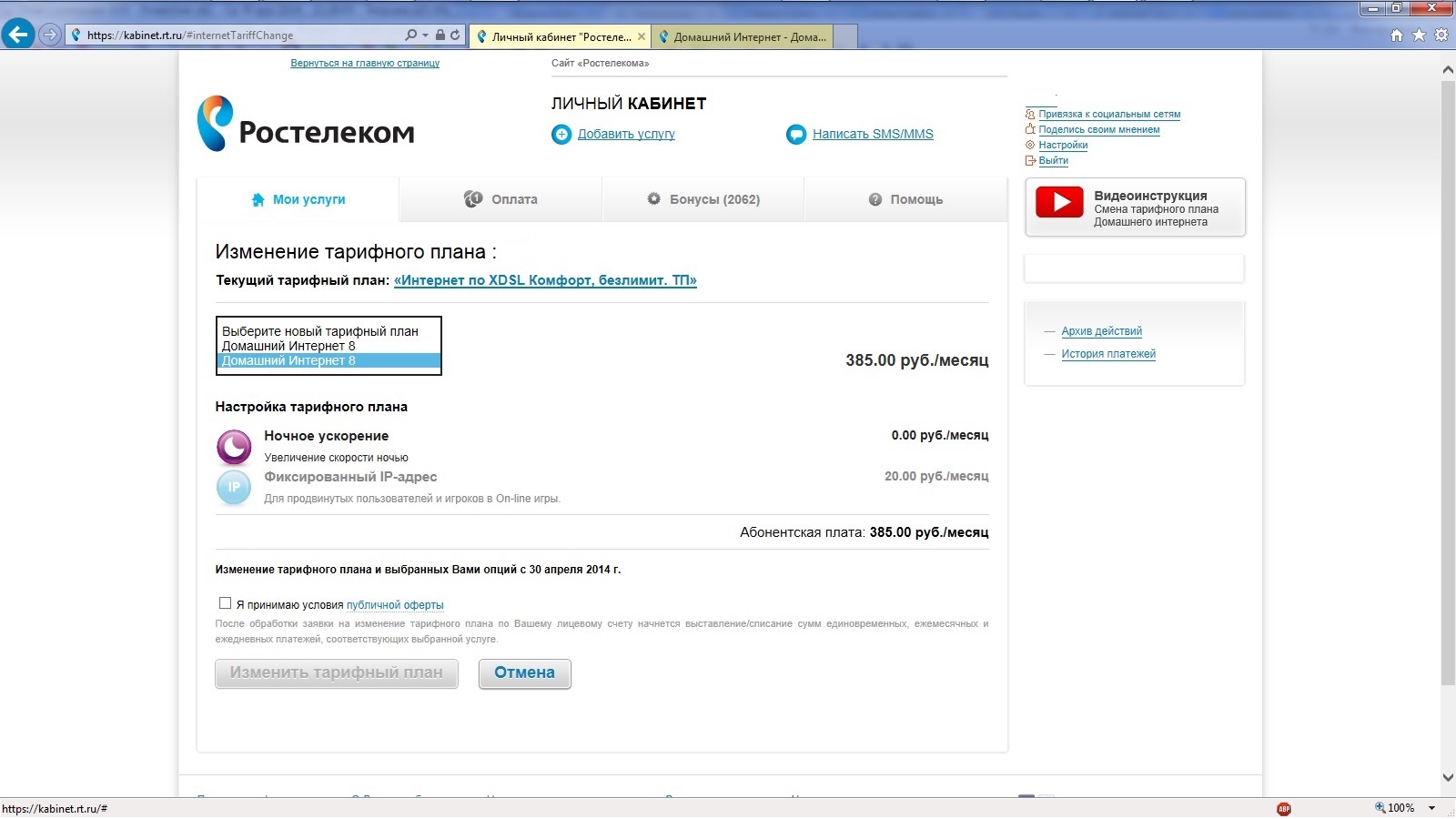Open the zoom level dropdown arrow
The width and height of the screenshot is (1456, 819).
[1431, 808]
